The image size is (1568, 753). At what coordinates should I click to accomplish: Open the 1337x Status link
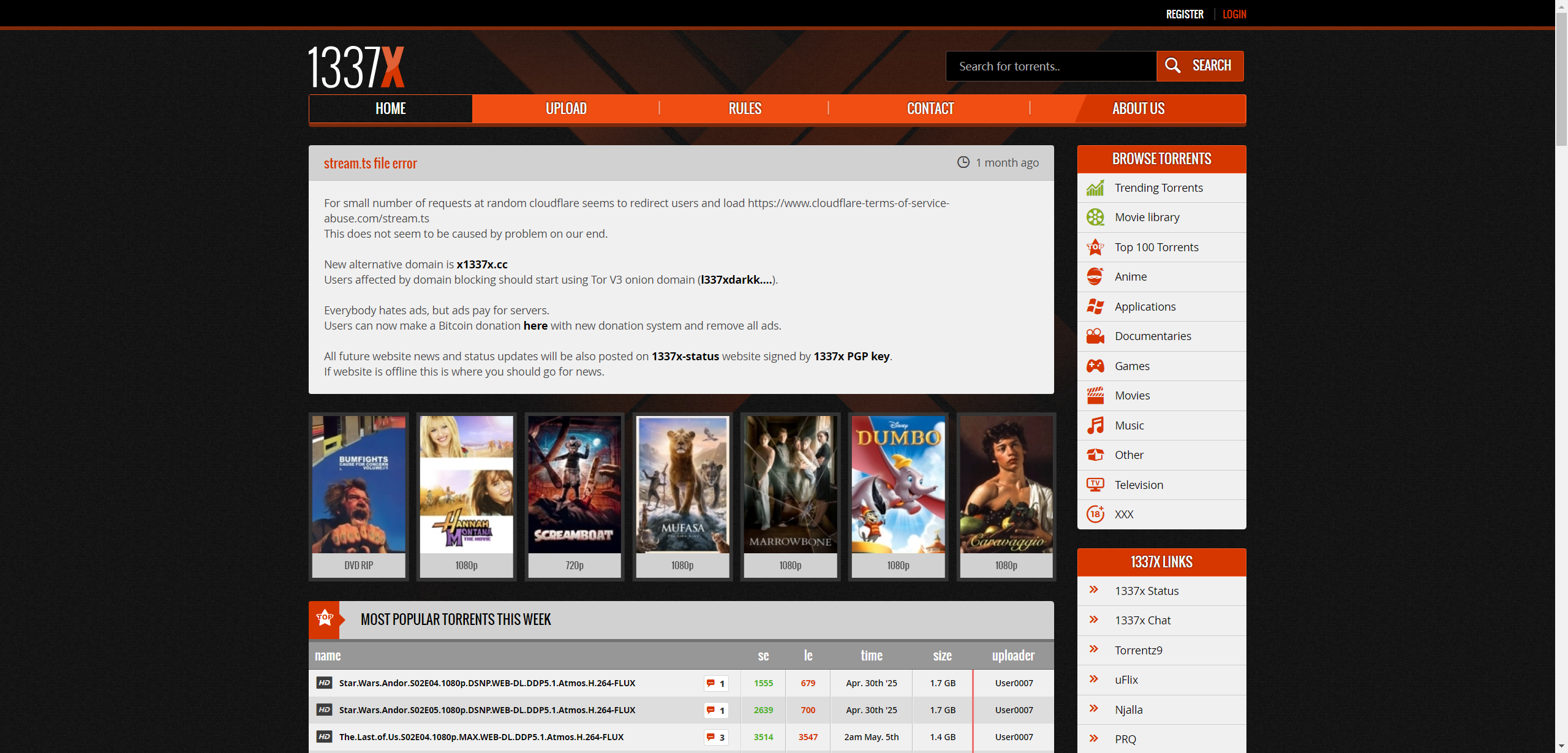(1146, 591)
